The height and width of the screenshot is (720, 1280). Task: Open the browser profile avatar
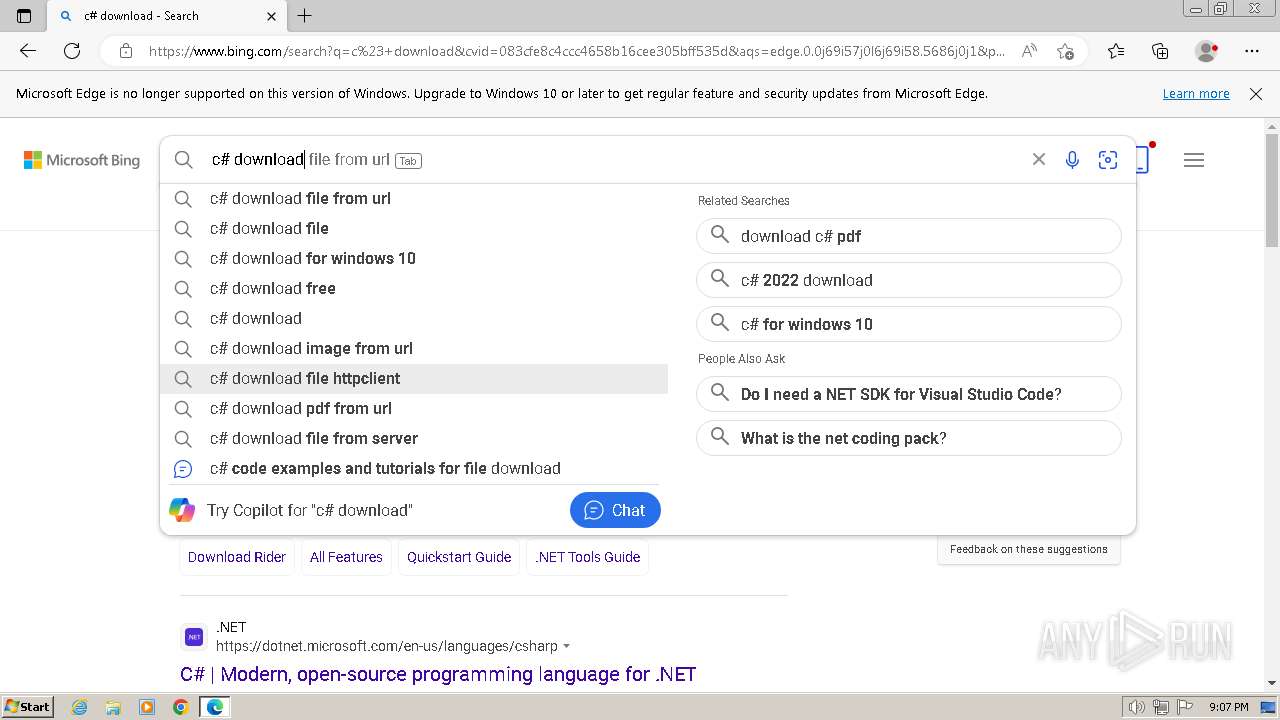[1207, 51]
